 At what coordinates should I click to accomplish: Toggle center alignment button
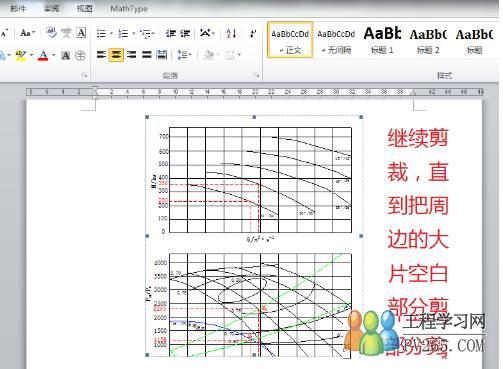116,55
